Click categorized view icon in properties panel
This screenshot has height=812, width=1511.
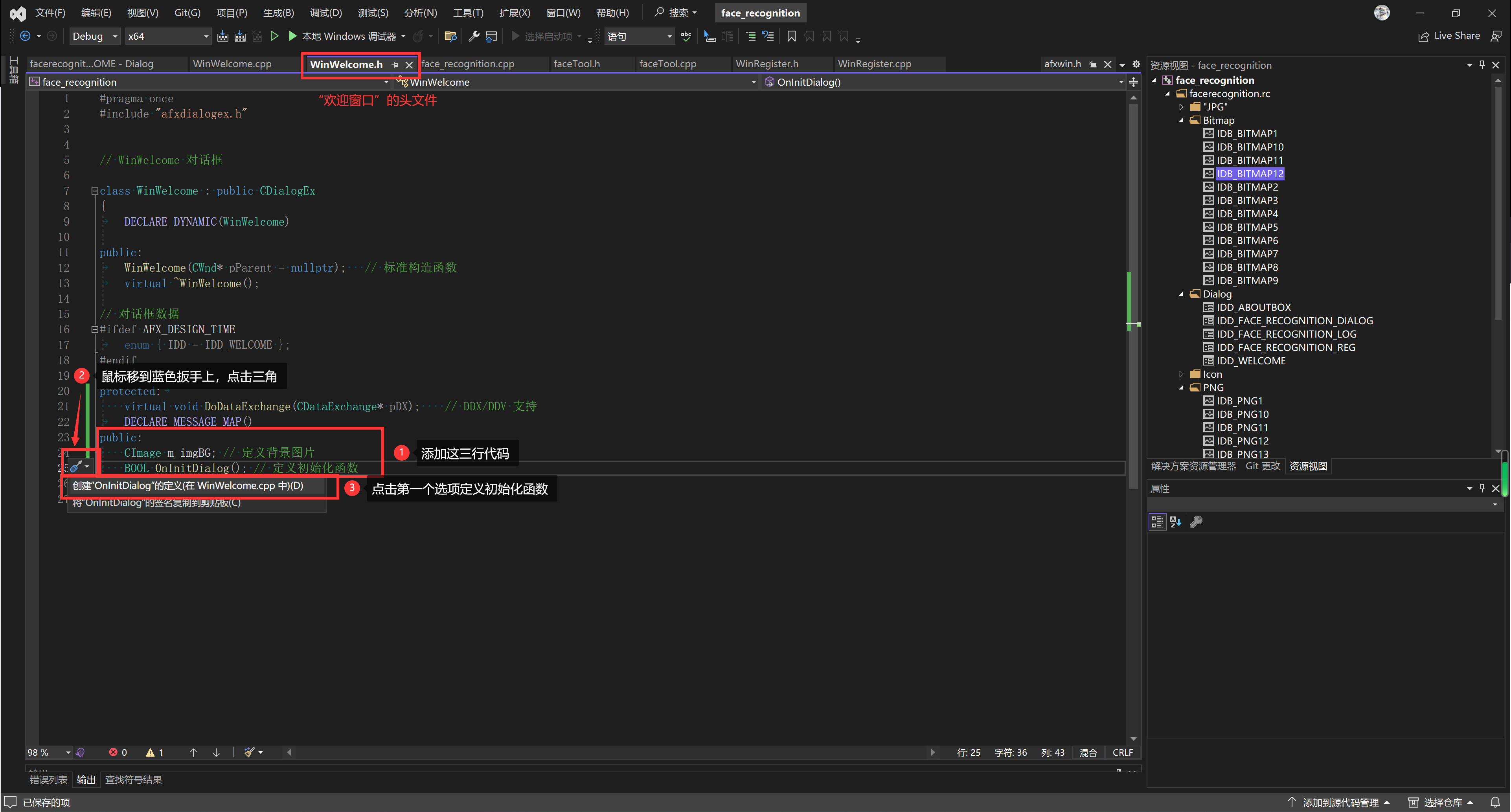coord(1157,522)
